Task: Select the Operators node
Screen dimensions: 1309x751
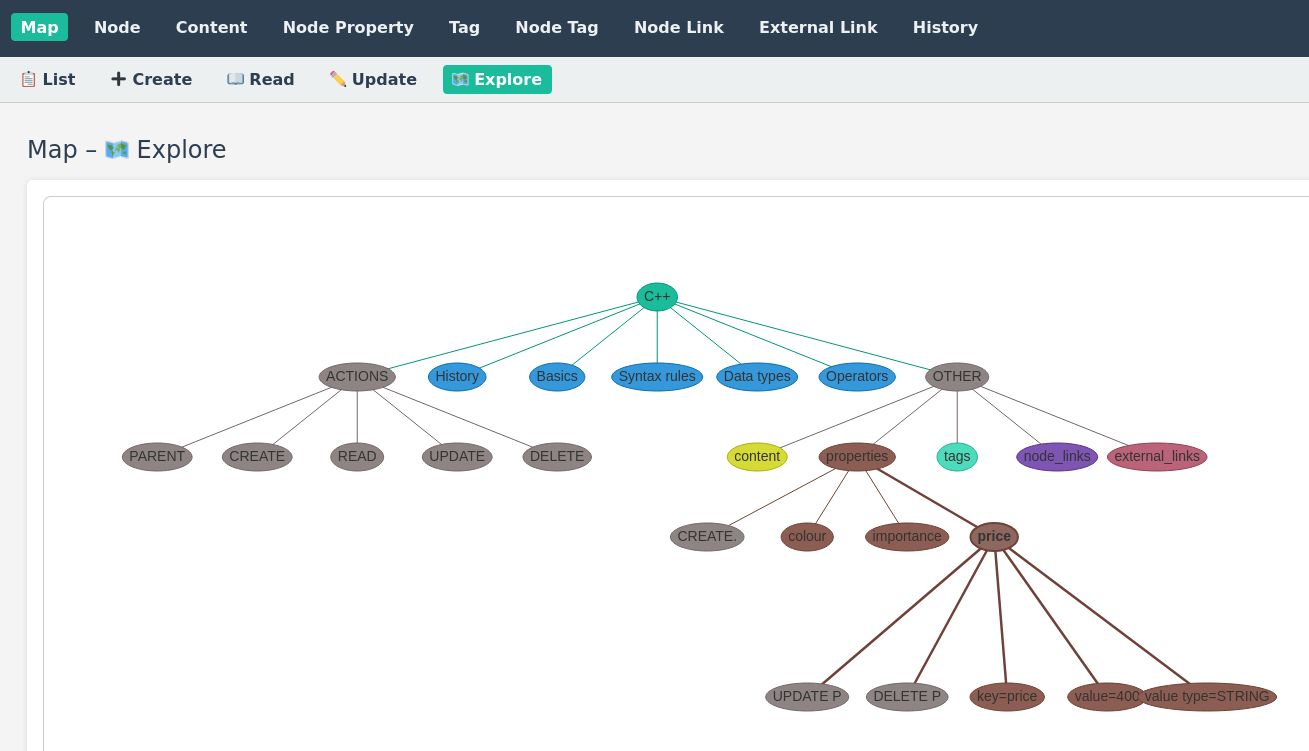Action: click(857, 377)
